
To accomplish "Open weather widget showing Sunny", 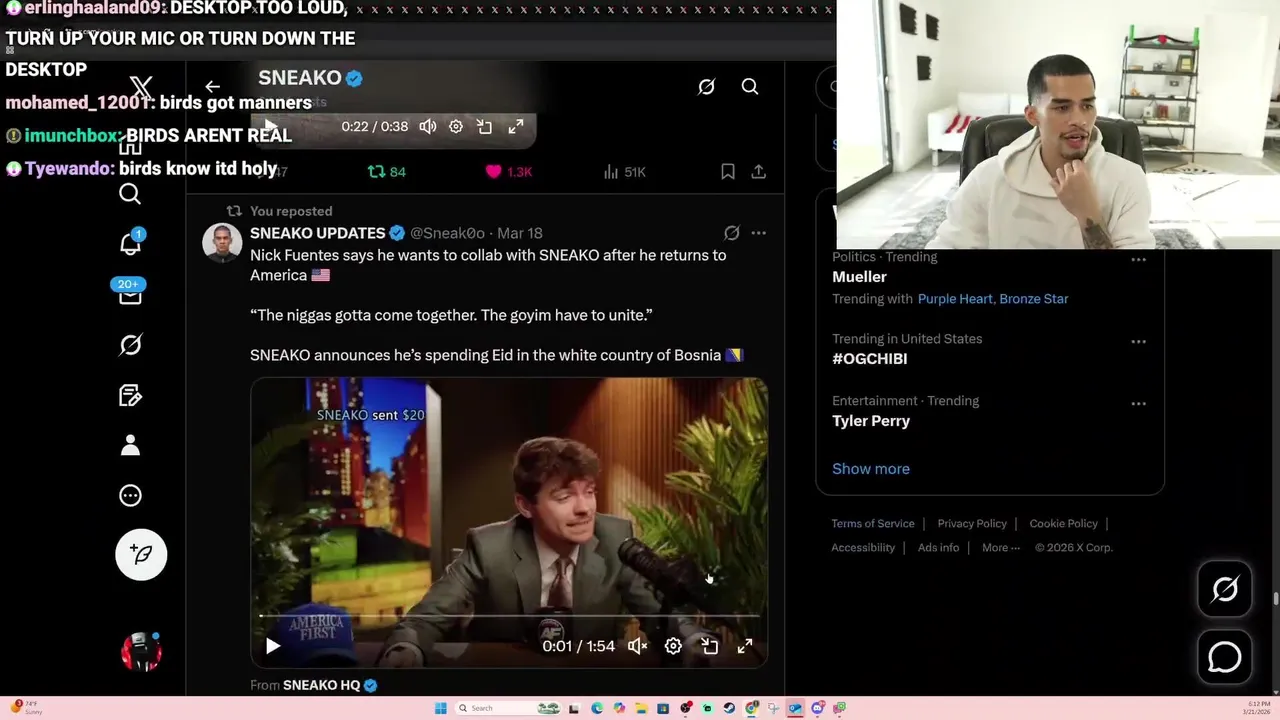I will (x=26, y=707).
